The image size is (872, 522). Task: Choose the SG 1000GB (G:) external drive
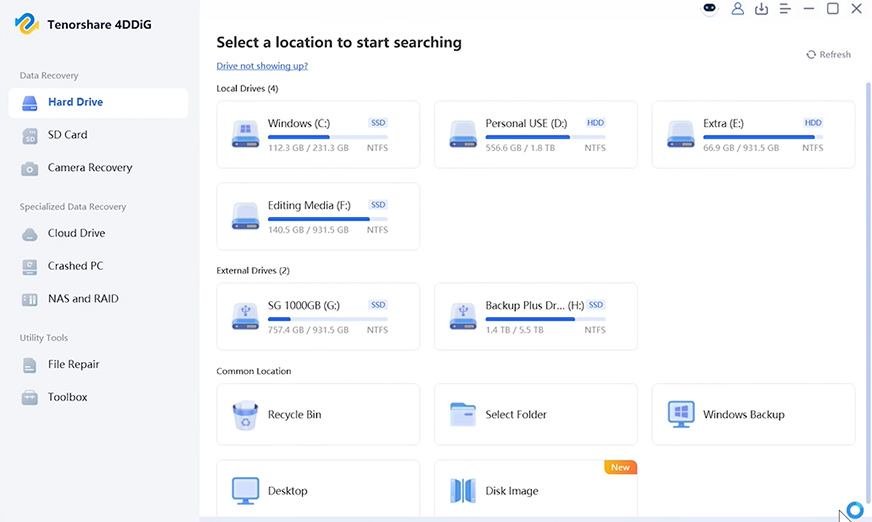click(x=318, y=316)
